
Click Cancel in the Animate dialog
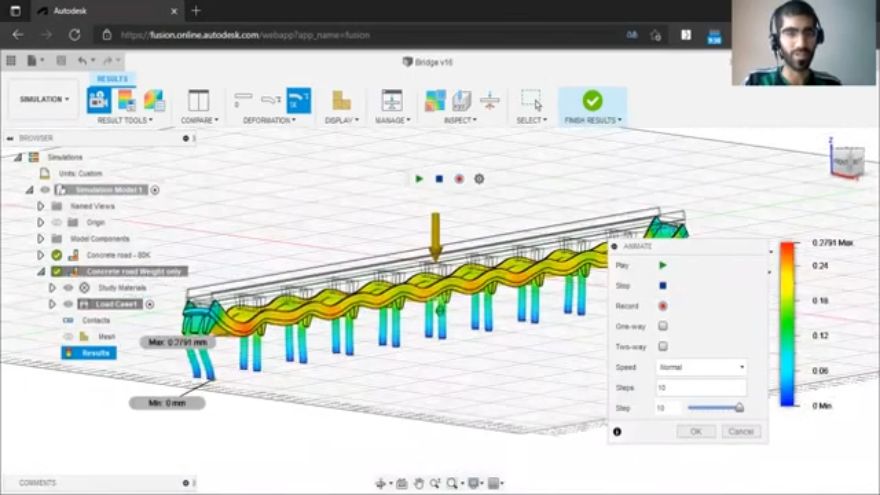(x=741, y=432)
